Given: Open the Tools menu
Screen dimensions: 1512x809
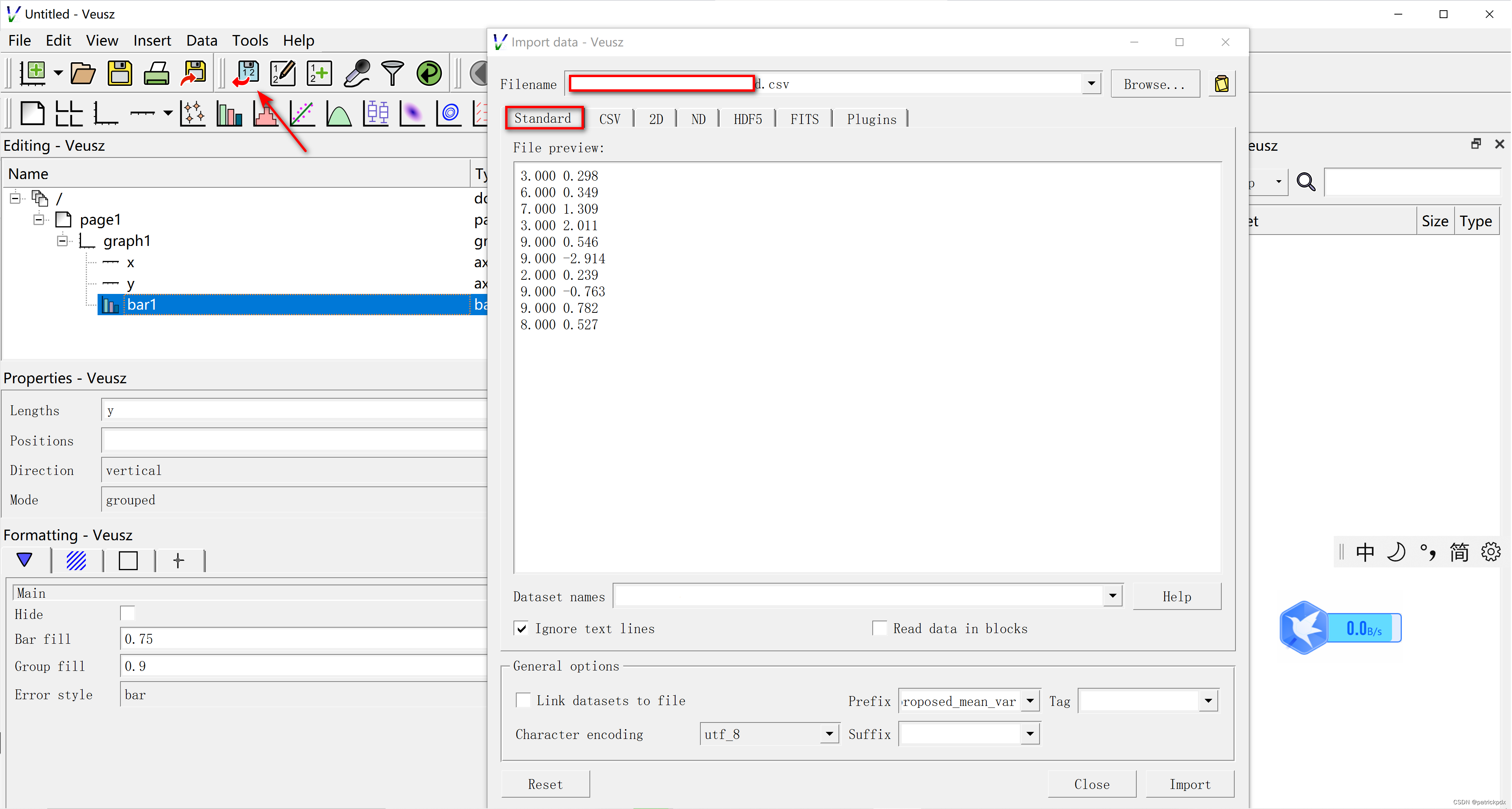Looking at the screenshot, I should tap(249, 41).
